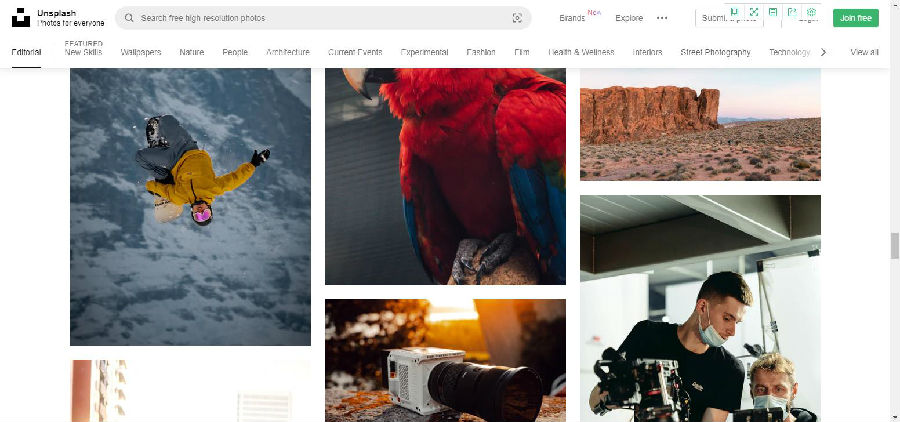The width and height of the screenshot is (900, 422).
Task: Switch to the Wallpapers category
Action: pos(141,52)
